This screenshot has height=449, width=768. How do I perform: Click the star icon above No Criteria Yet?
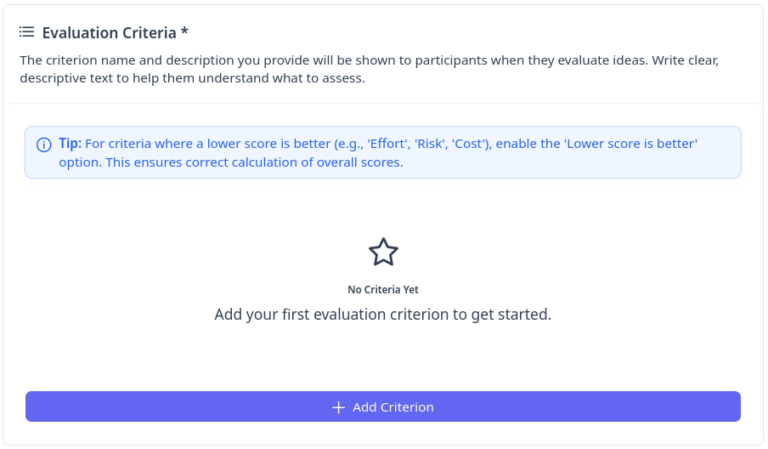pos(383,252)
